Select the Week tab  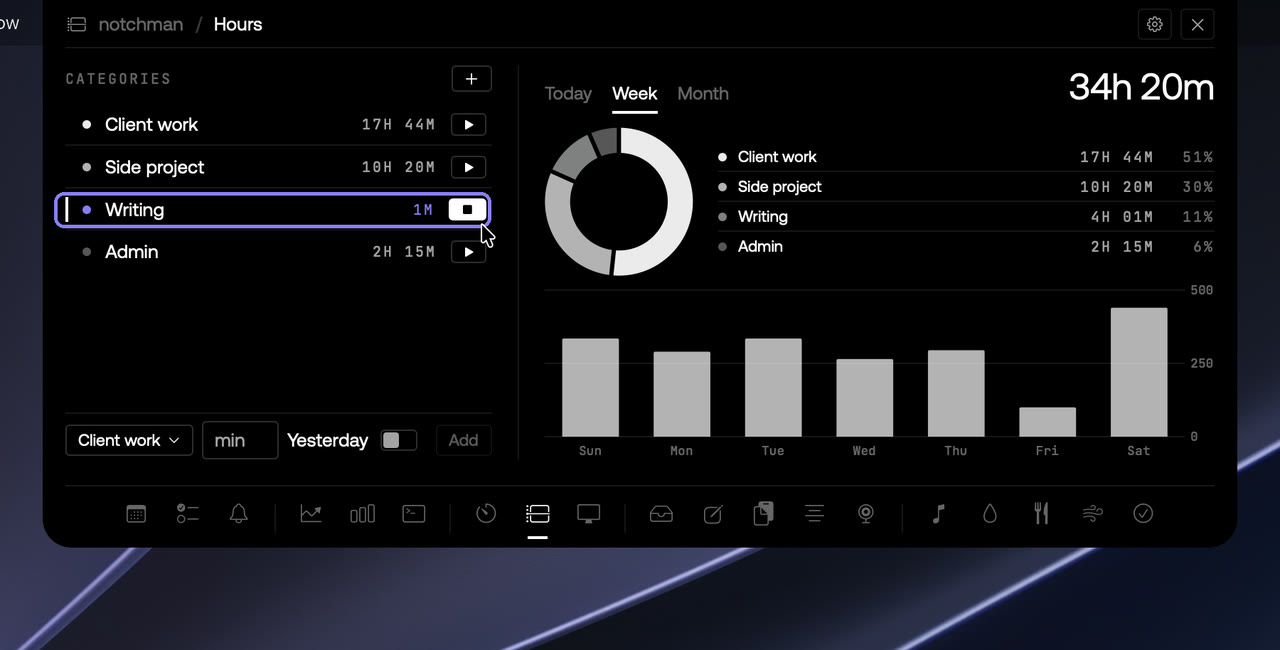coord(635,94)
